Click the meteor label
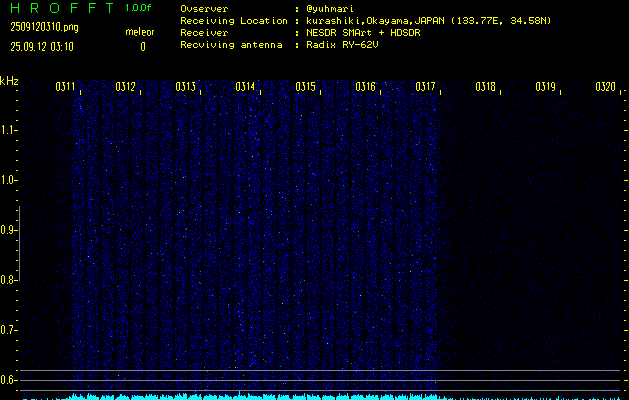Viewport: 629px width, 400px height. (140, 32)
